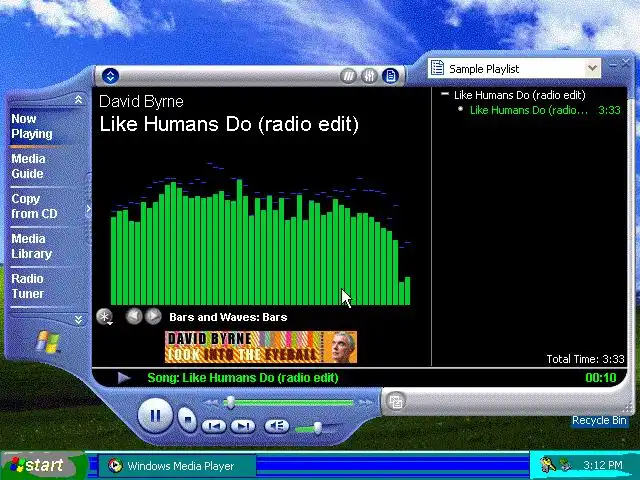Click the seek bar position knob

pyautogui.click(x=231, y=402)
